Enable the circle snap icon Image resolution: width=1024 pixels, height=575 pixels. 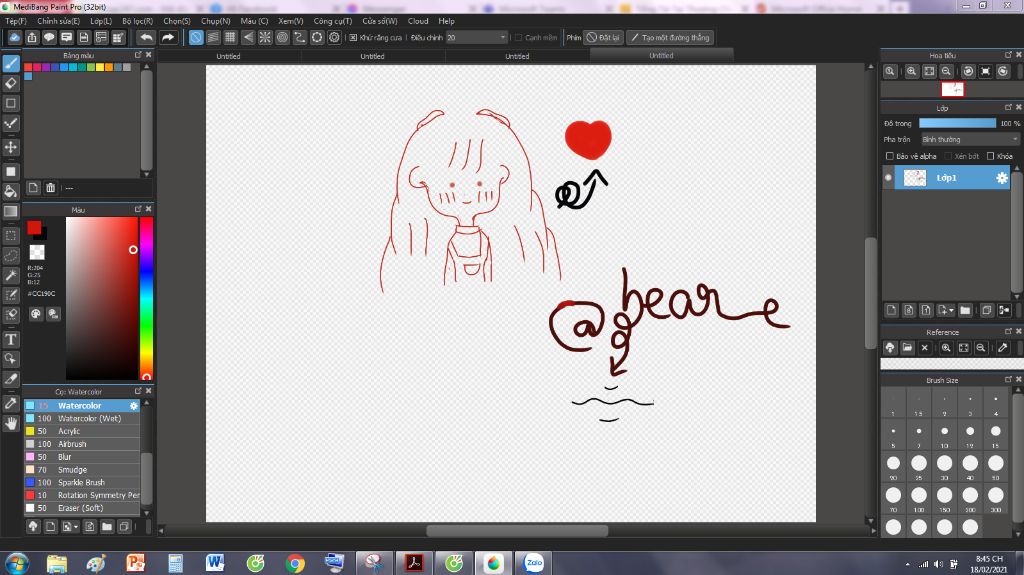pos(282,37)
